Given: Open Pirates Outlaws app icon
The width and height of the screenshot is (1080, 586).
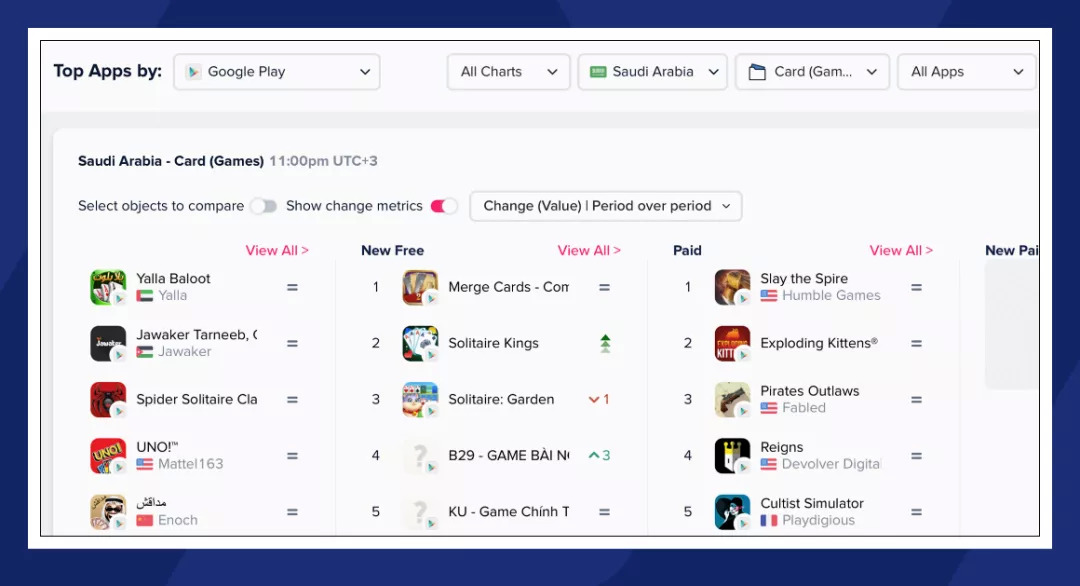Looking at the screenshot, I should tap(732, 399).
